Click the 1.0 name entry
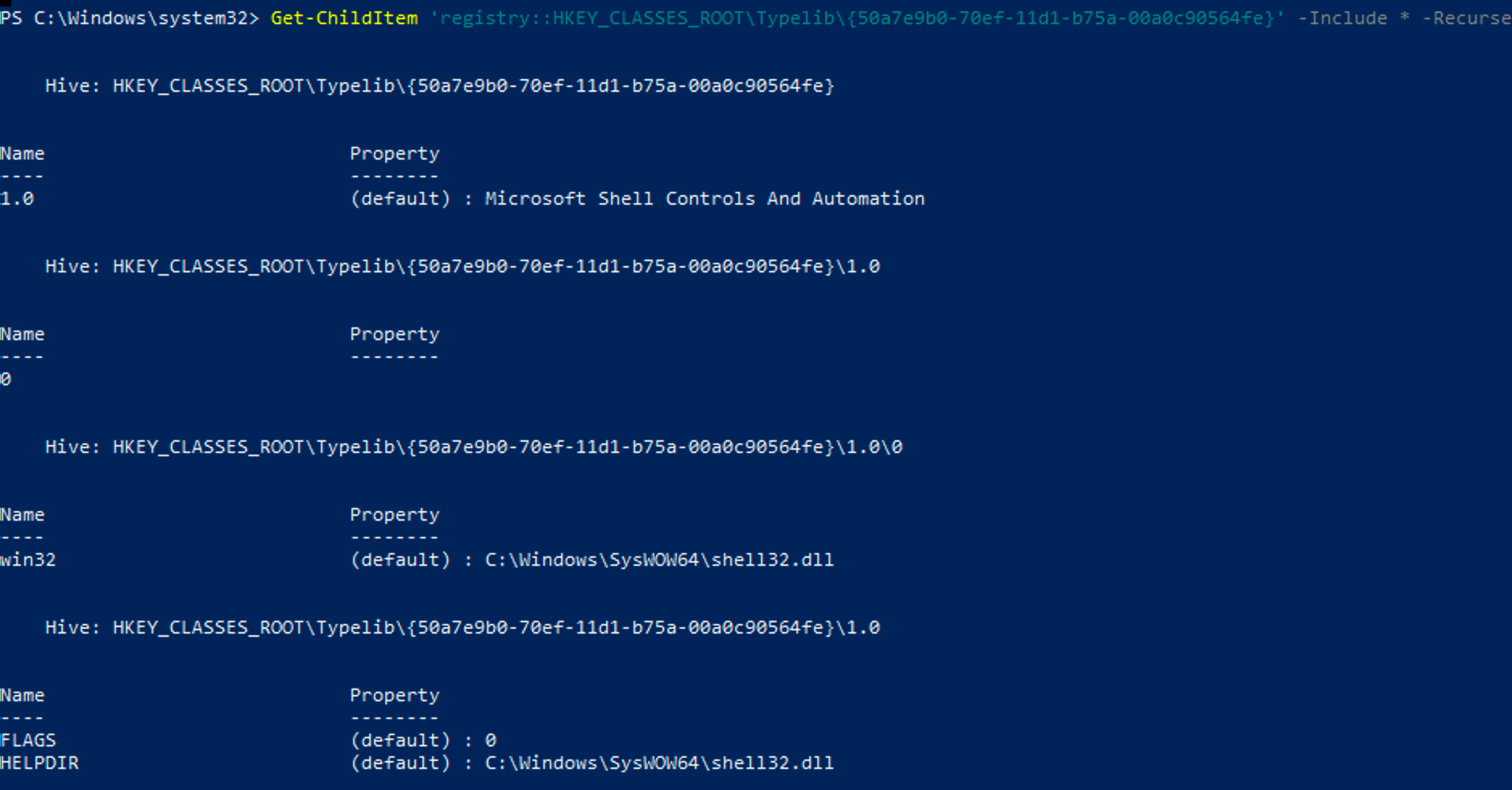The height and width of the screenshot is (790, 1512). click(x=17, y=198)
